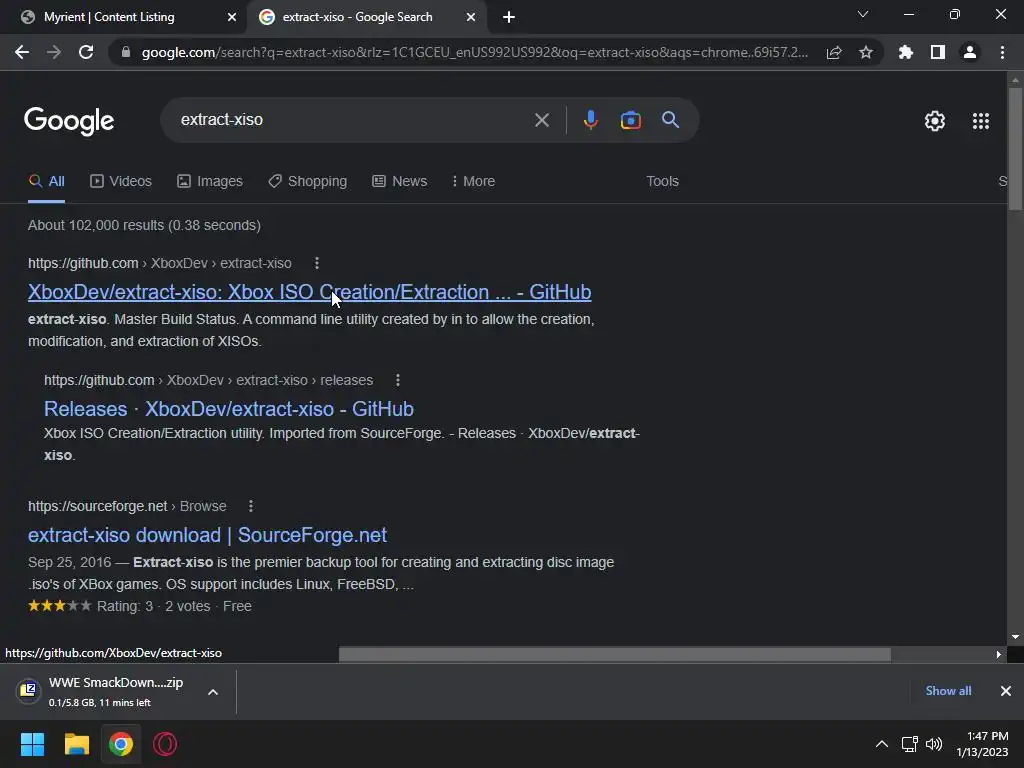
Task: Click the scrollbar down arrow
Action: (1015, 637)
